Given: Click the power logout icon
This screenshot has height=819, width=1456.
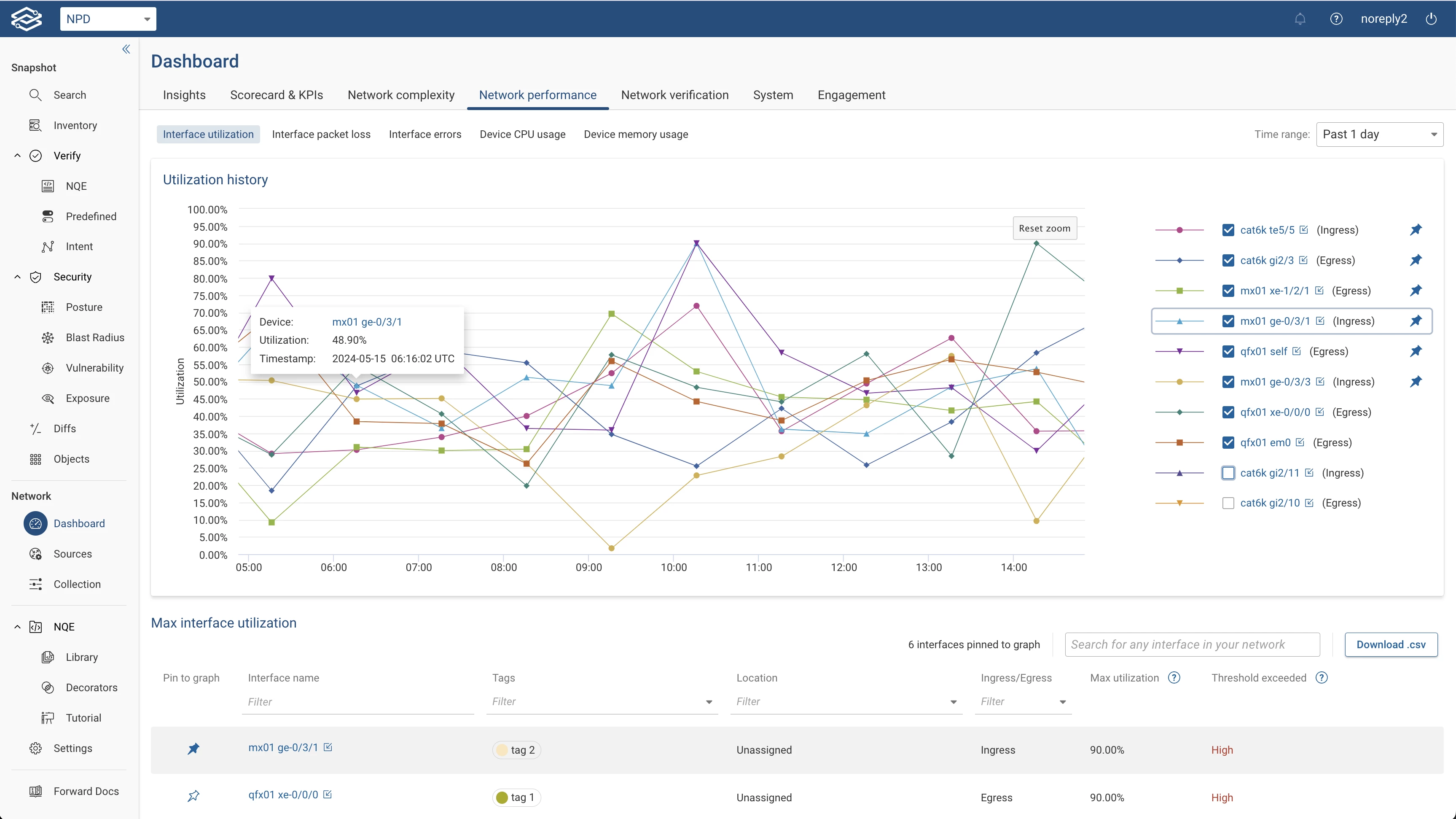Looking at the screenshot, I should click(x=1431, y=19).
